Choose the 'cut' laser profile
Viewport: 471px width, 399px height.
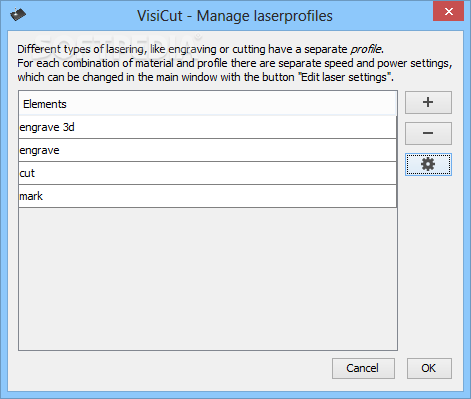click(208, 173)
